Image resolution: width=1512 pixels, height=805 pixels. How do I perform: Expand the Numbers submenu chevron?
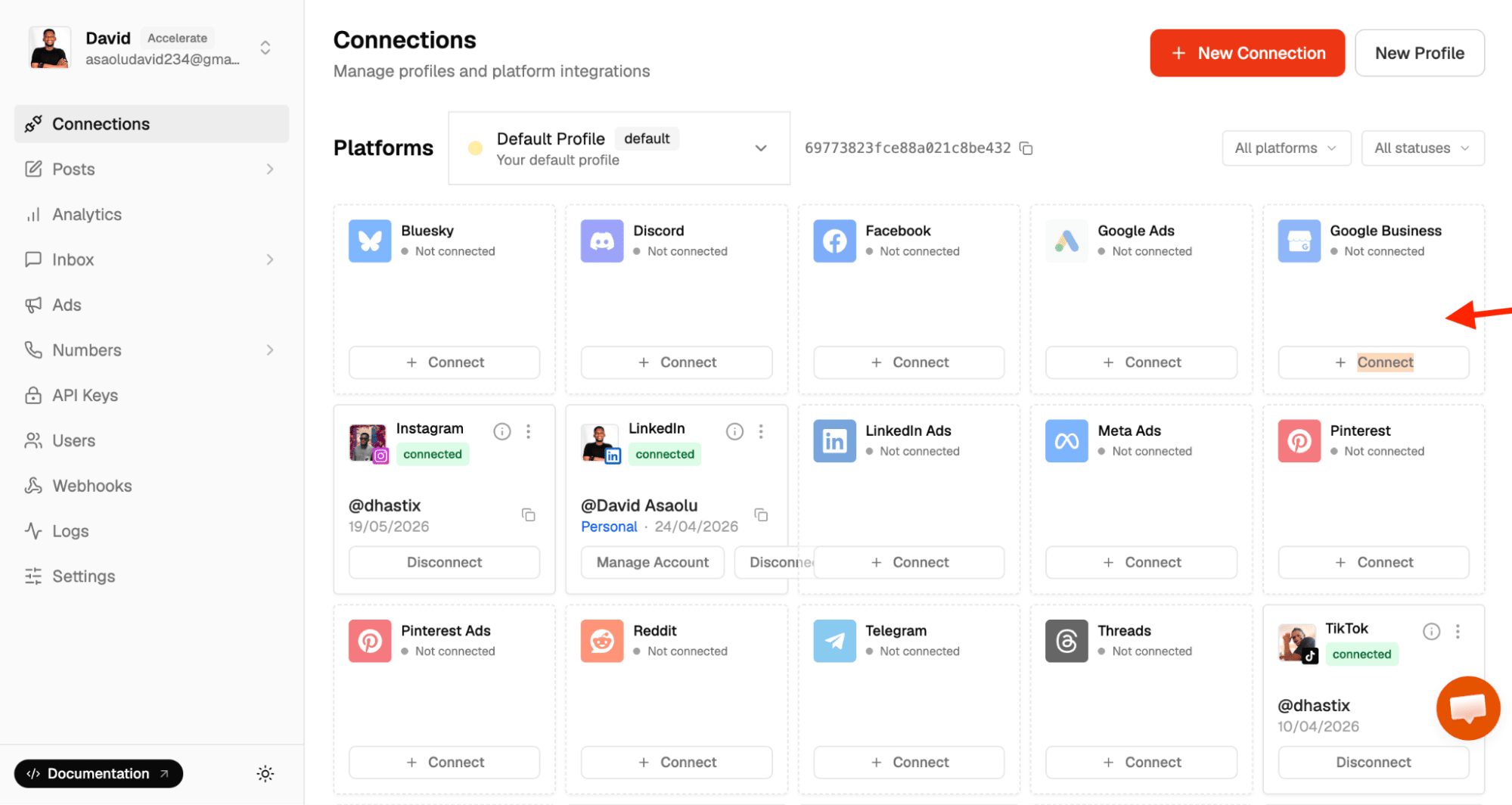[270, 350]
